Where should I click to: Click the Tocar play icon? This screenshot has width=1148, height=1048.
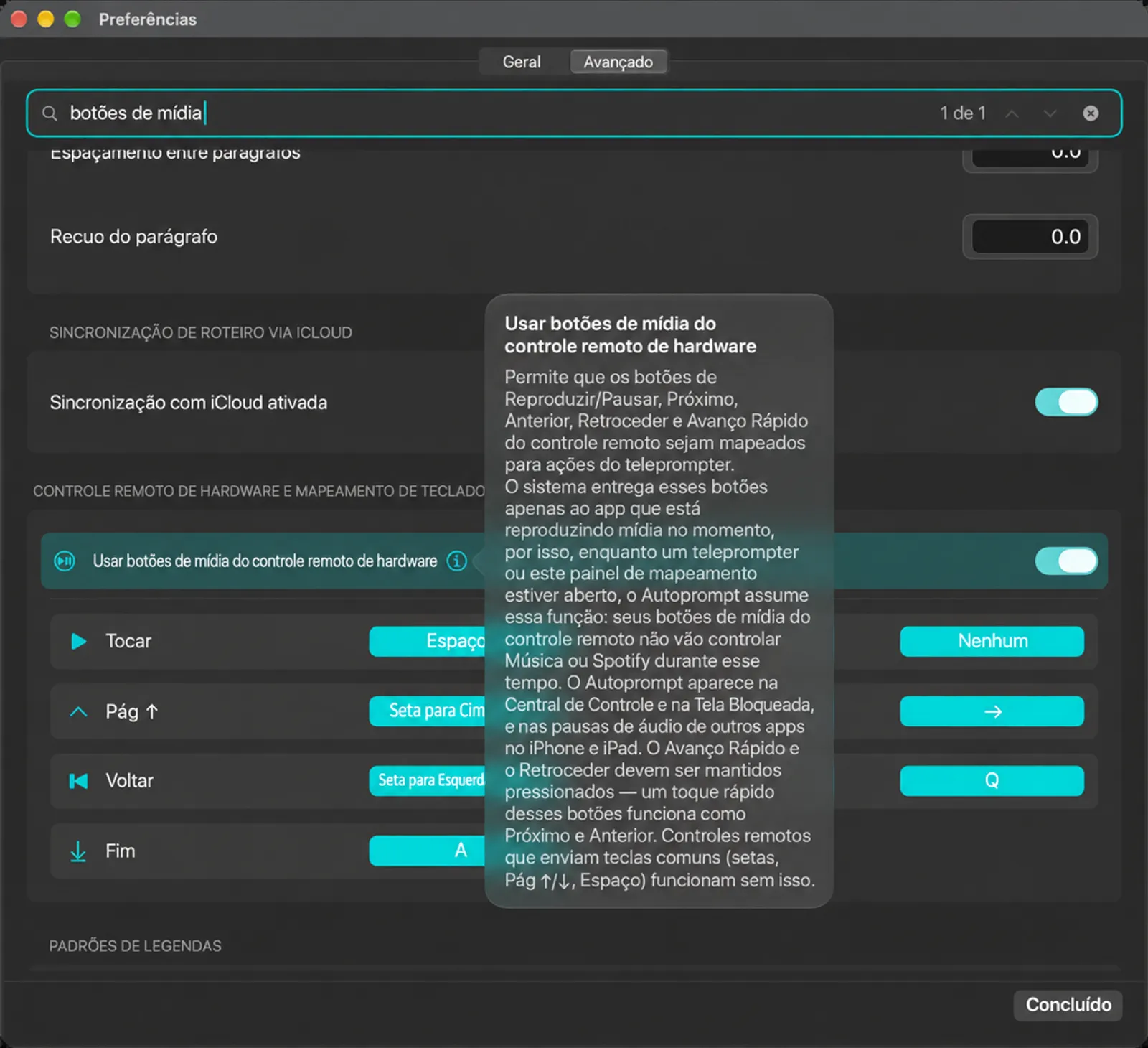click(x=78, y=641)
